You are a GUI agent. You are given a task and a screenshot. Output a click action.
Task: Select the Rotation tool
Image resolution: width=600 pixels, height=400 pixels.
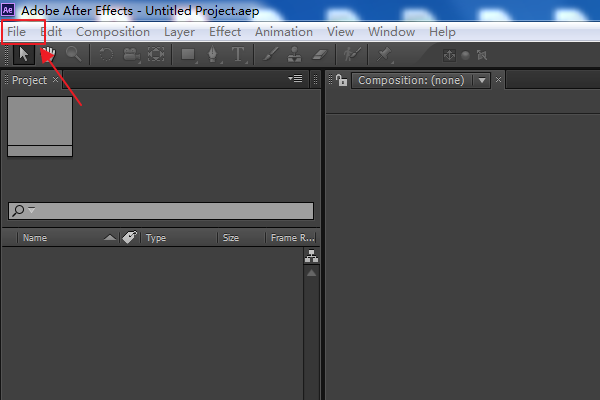(x=106, y=54)
